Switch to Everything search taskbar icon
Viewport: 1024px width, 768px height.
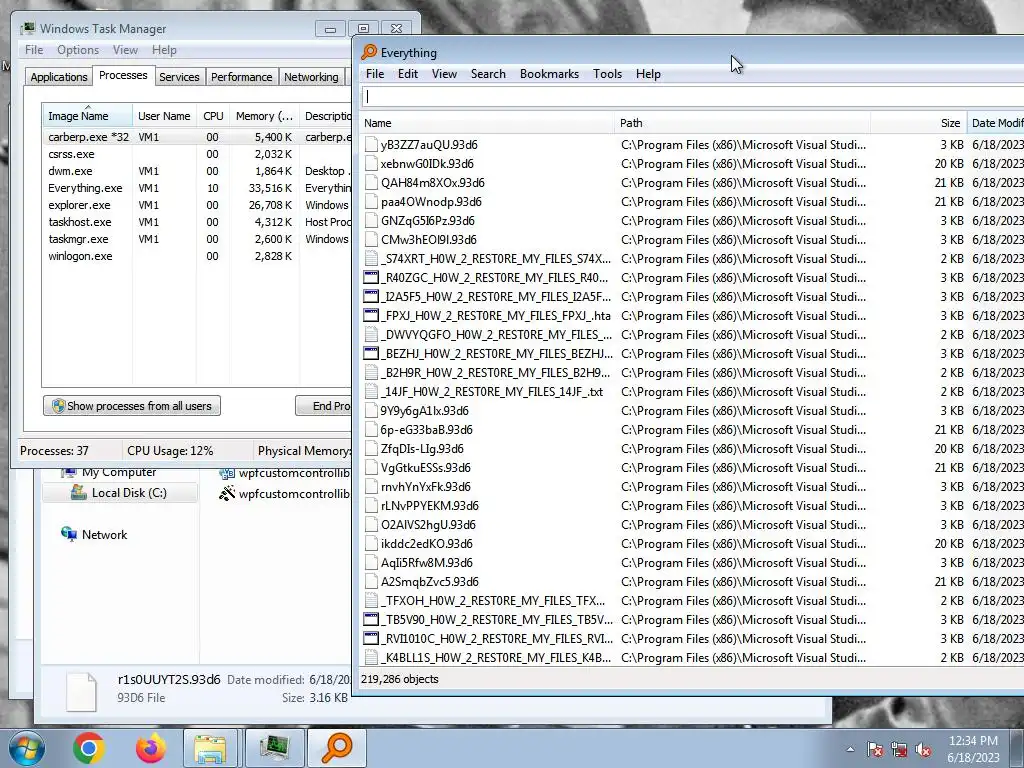[337, 748]
